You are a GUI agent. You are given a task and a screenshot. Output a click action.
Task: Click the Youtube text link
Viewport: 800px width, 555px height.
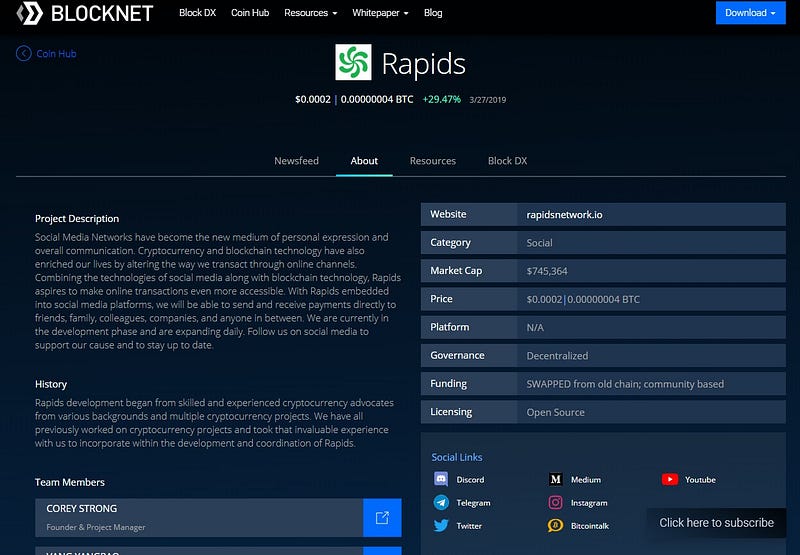(x=700, y=480)
